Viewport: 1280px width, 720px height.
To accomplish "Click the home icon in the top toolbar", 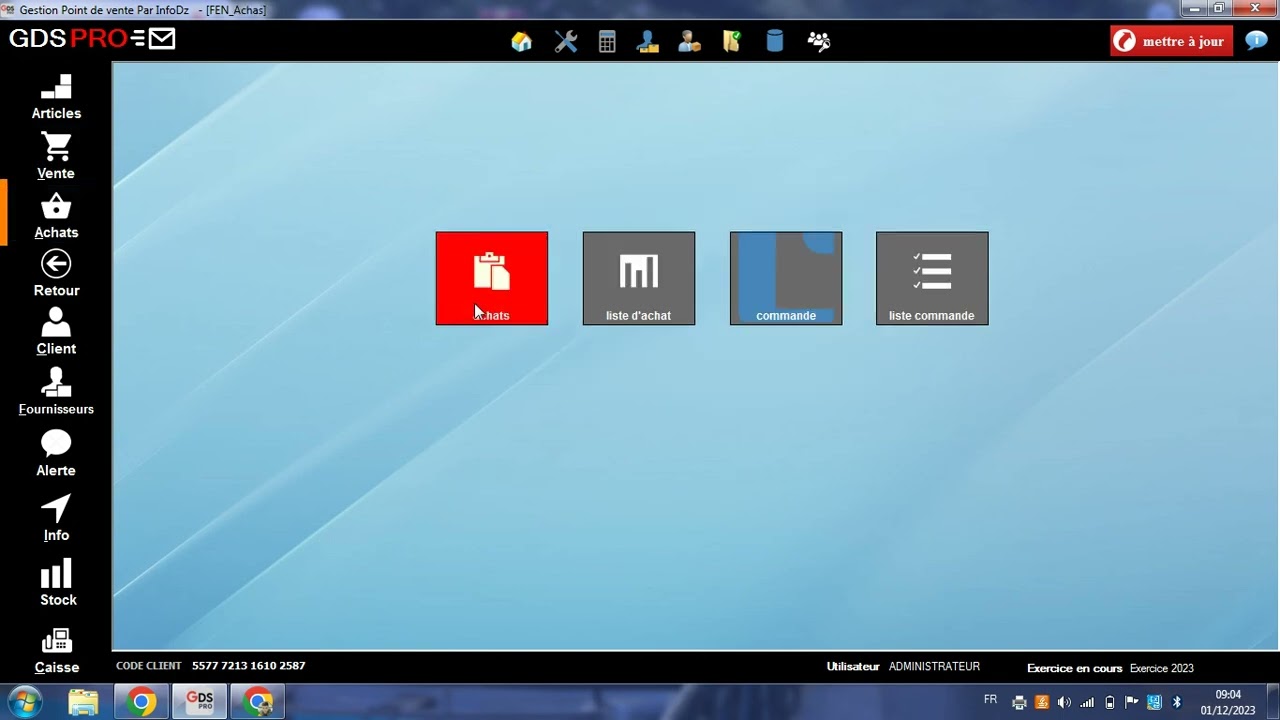I will click(521, 41).
